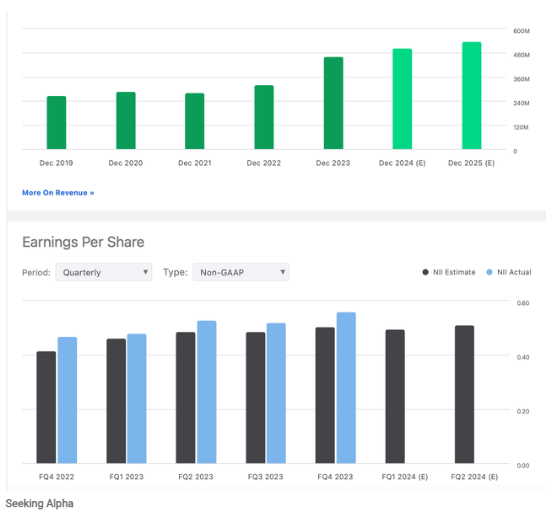Select the Dec 2020 revenue bar
The image size is (554, 515).
pos(126,120)
